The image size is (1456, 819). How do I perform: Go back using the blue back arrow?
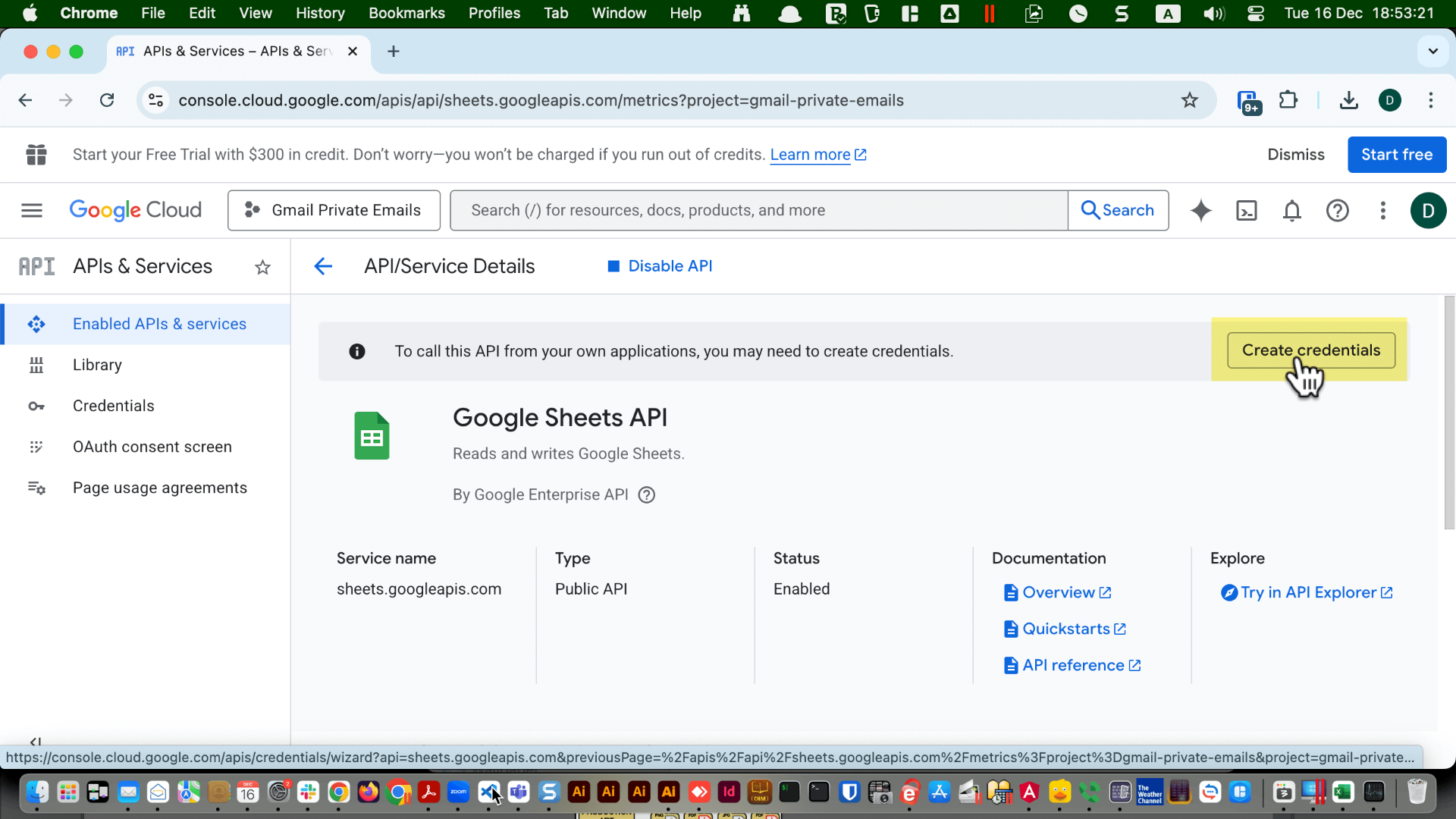pos(323,266)
